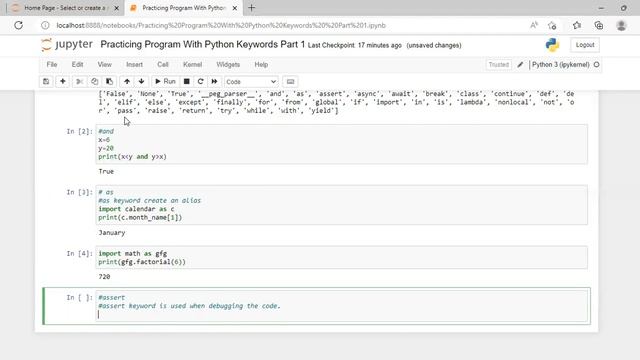The height and width of the screenshot is (360, 640).
Task: Click inside the In [2] code cell
Action: point(342,144)
